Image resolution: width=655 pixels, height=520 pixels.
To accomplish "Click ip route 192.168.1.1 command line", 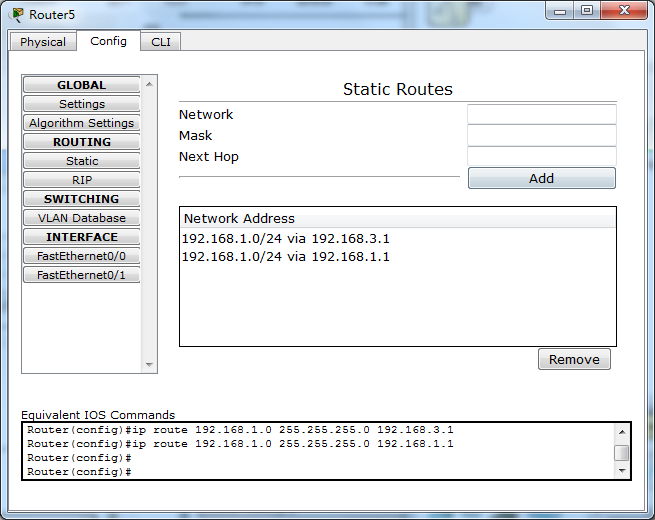I will [x=240, y=444].
